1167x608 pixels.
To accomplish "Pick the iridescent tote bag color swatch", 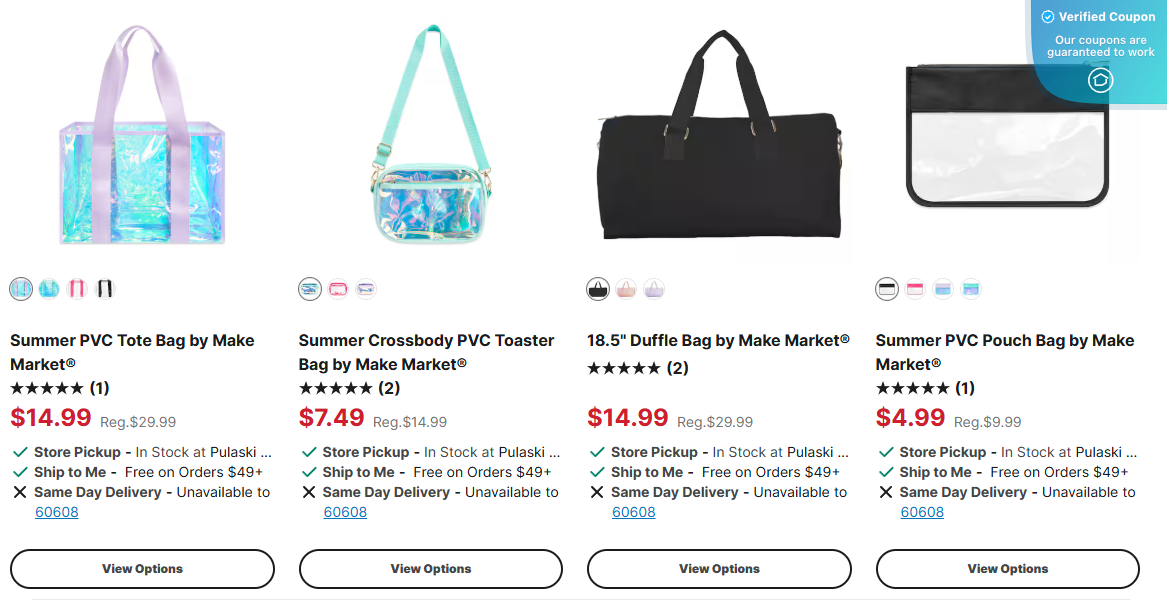I will pos(19,288).
